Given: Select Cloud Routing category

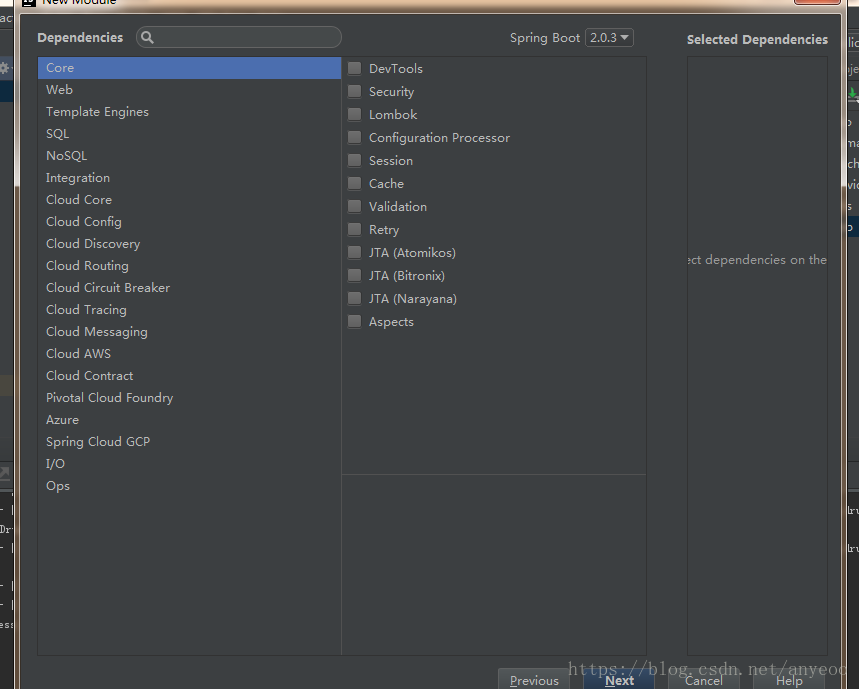Looking at the screenshot, I should pyautogui.click(x=190, y=266).
